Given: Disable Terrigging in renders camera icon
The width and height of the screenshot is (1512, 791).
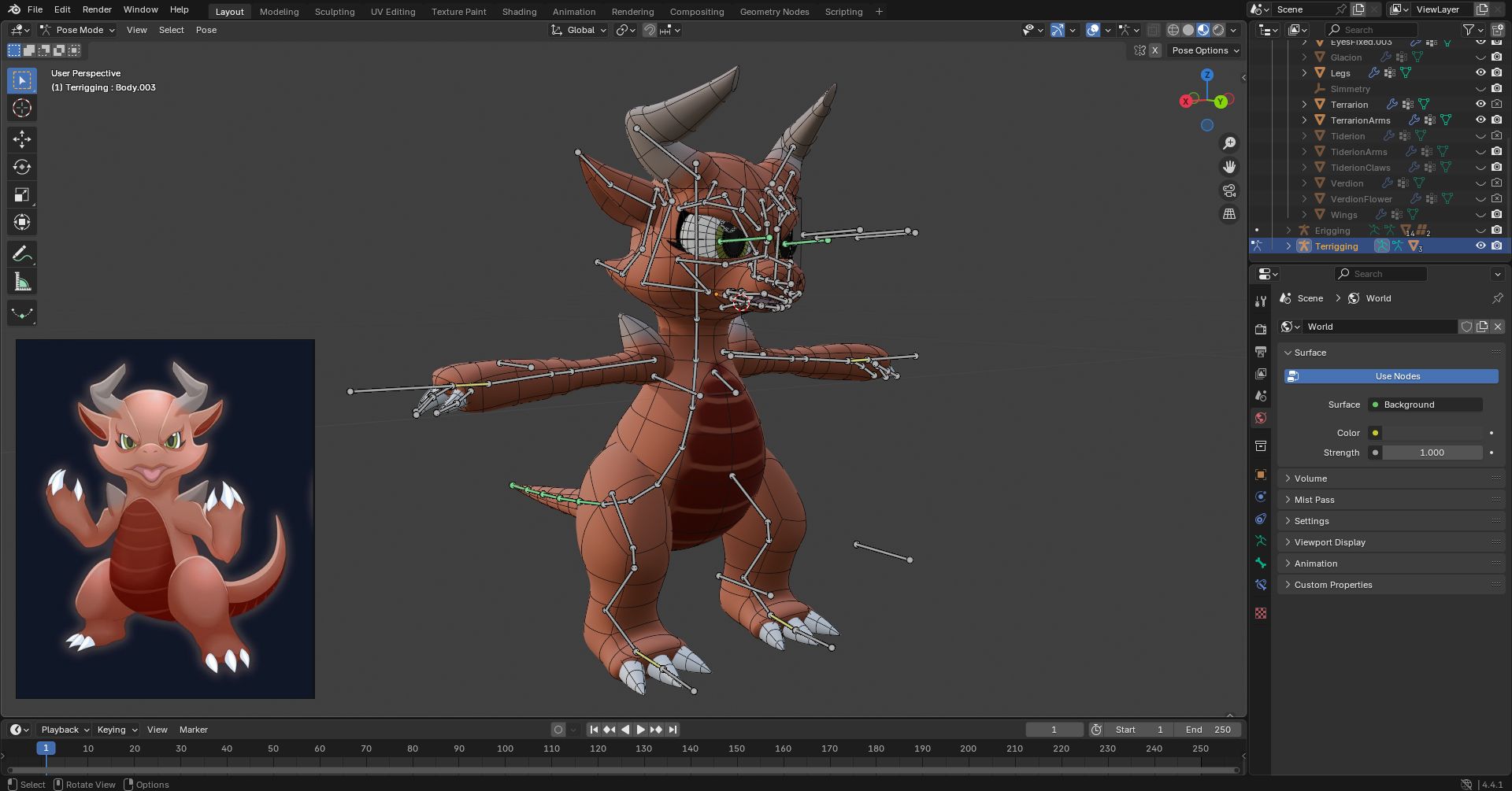Looking at the screenshot, I should (1496, 246).
